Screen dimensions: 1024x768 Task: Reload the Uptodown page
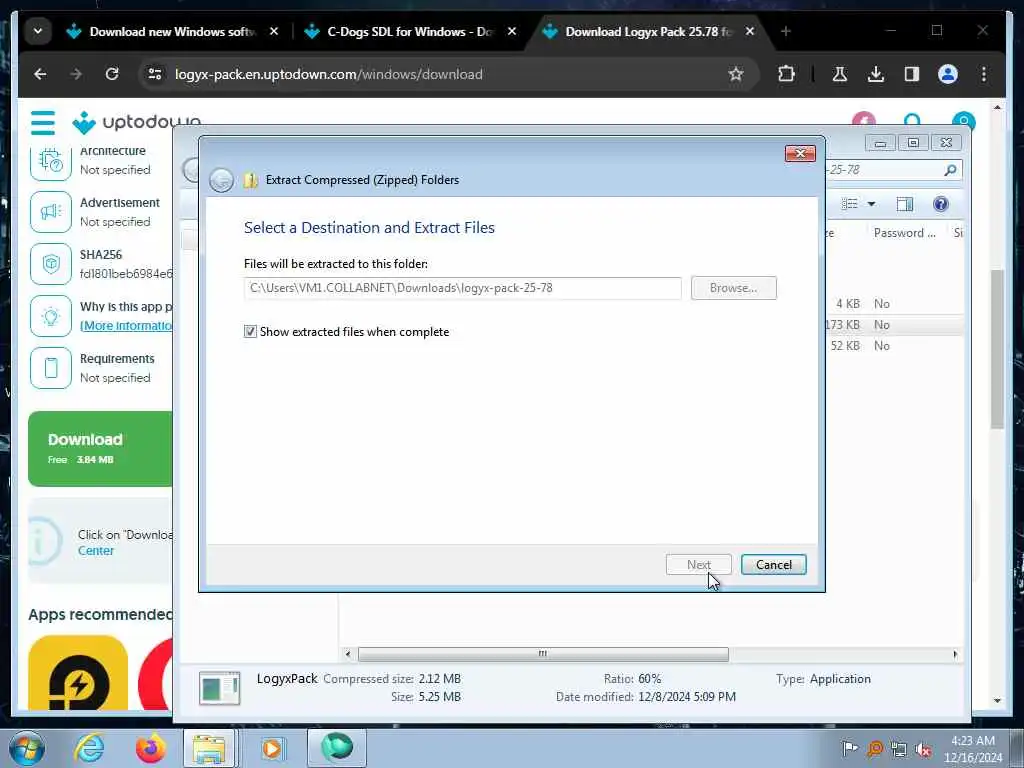point(112,74)
